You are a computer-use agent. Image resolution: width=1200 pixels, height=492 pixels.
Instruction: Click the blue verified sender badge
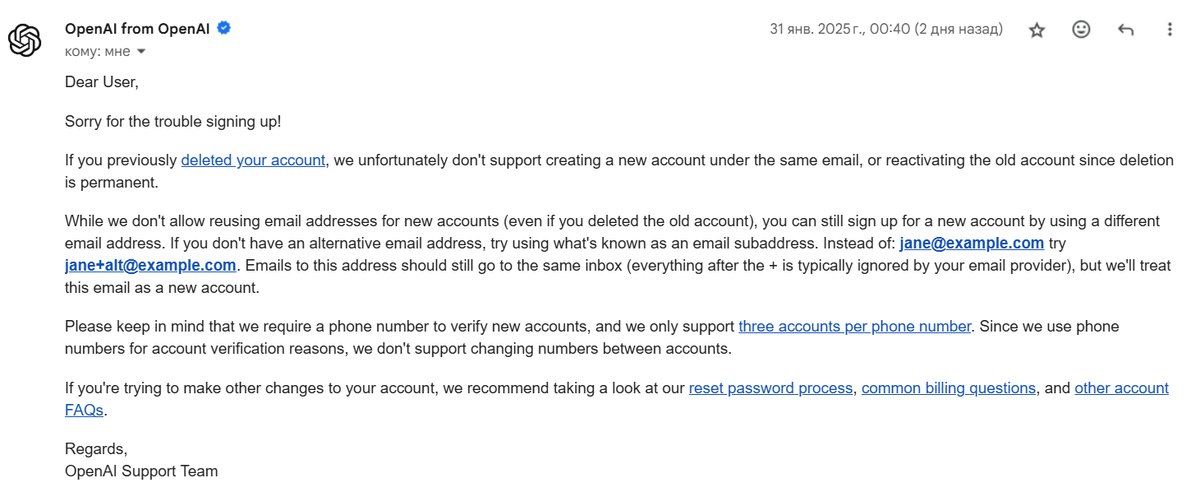click(x=224, y=28)
